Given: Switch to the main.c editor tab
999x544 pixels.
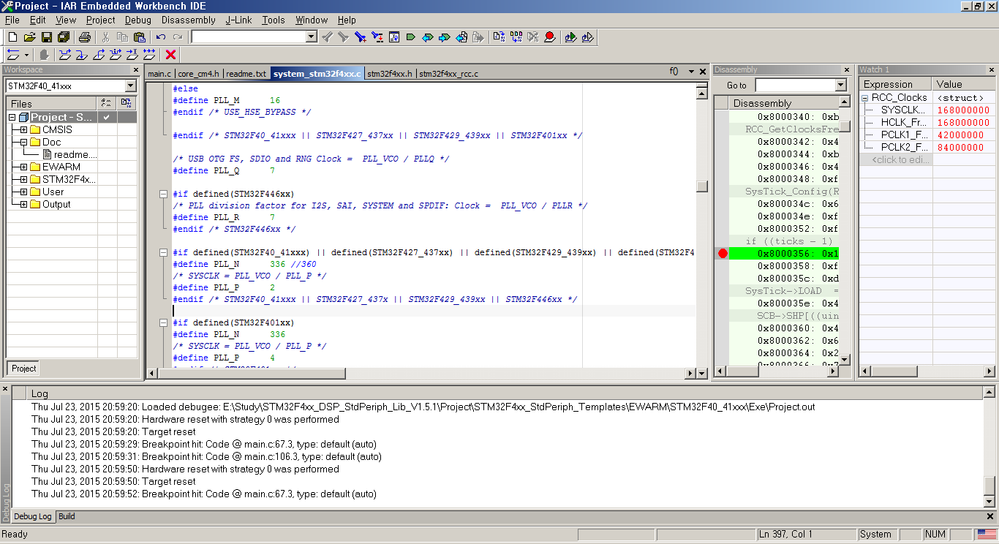Looking at the screenshot, I should [159, 74].
